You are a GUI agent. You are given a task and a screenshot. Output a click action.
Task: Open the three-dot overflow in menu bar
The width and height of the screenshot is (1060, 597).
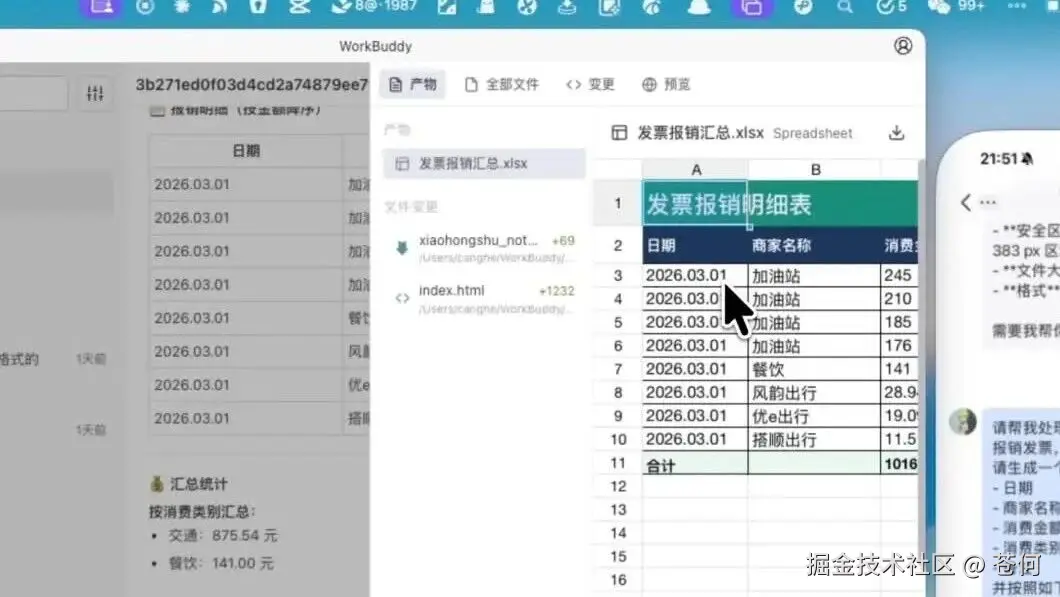tap(1016, 6)
